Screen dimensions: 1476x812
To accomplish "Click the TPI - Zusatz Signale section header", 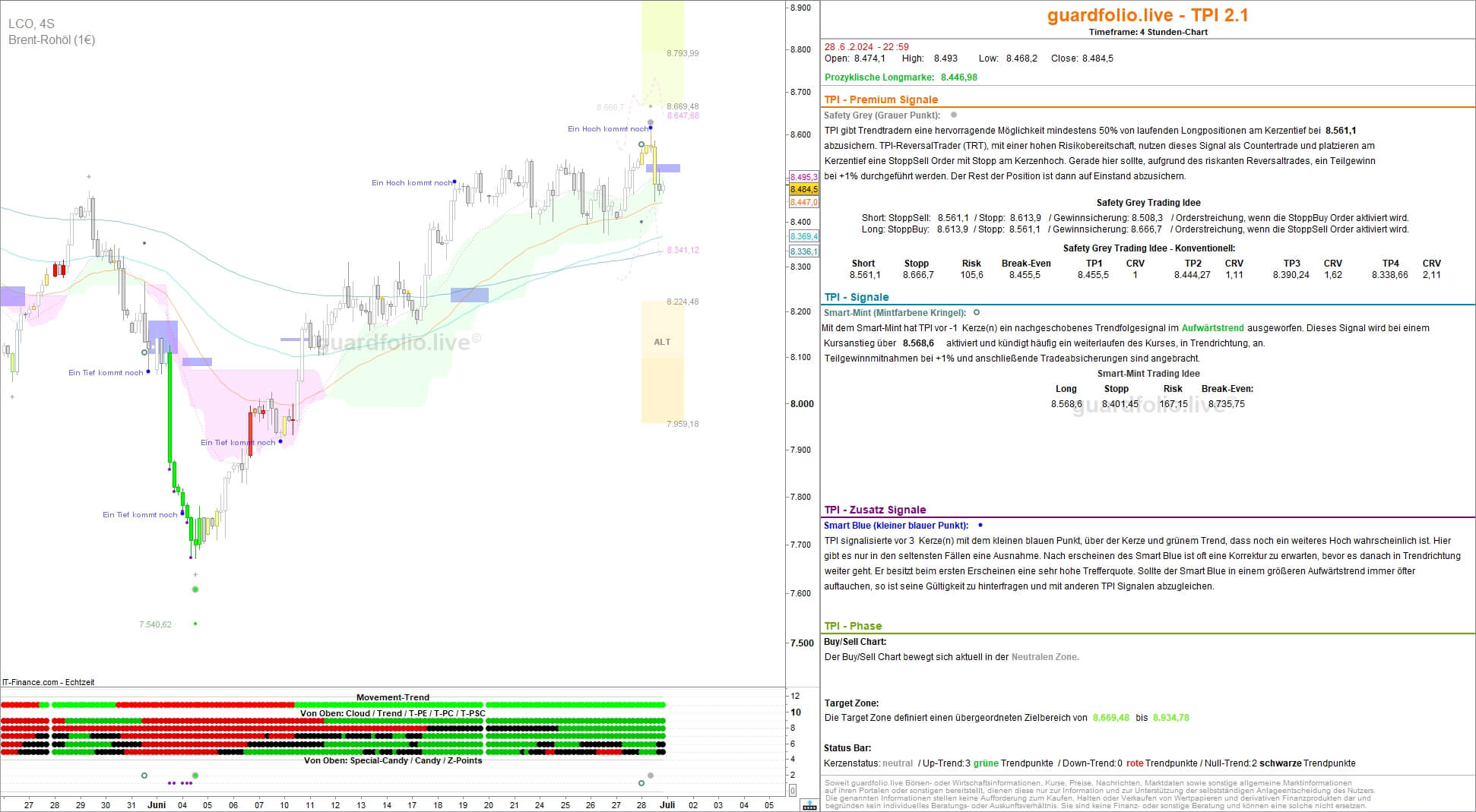I will 875,510.
